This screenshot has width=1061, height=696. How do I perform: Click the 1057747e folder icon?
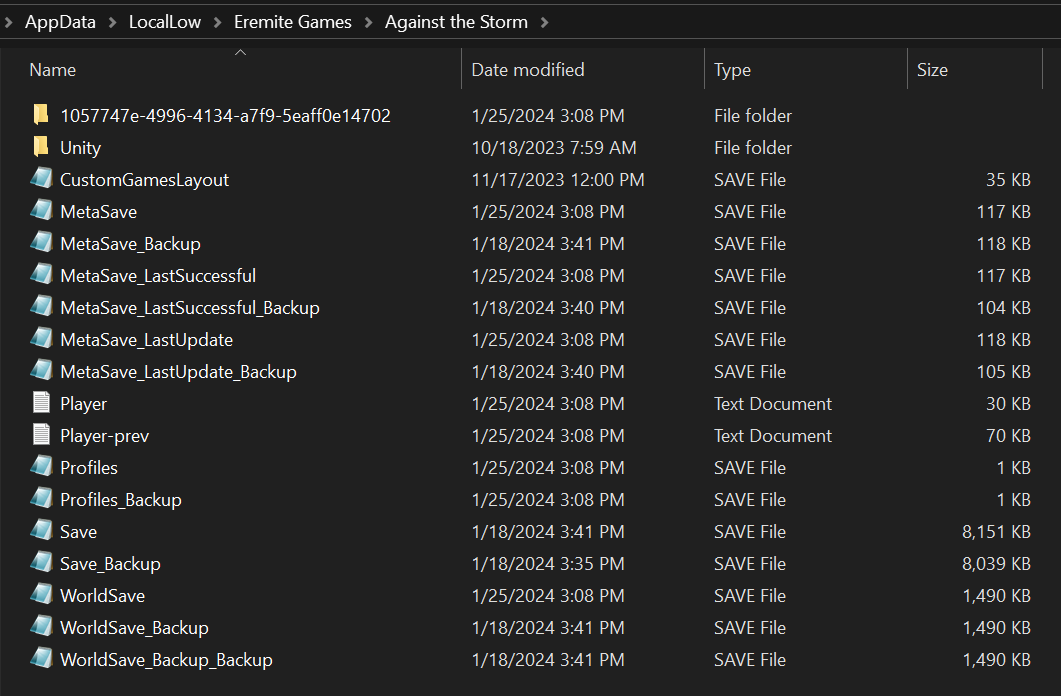tap(41, 115)
